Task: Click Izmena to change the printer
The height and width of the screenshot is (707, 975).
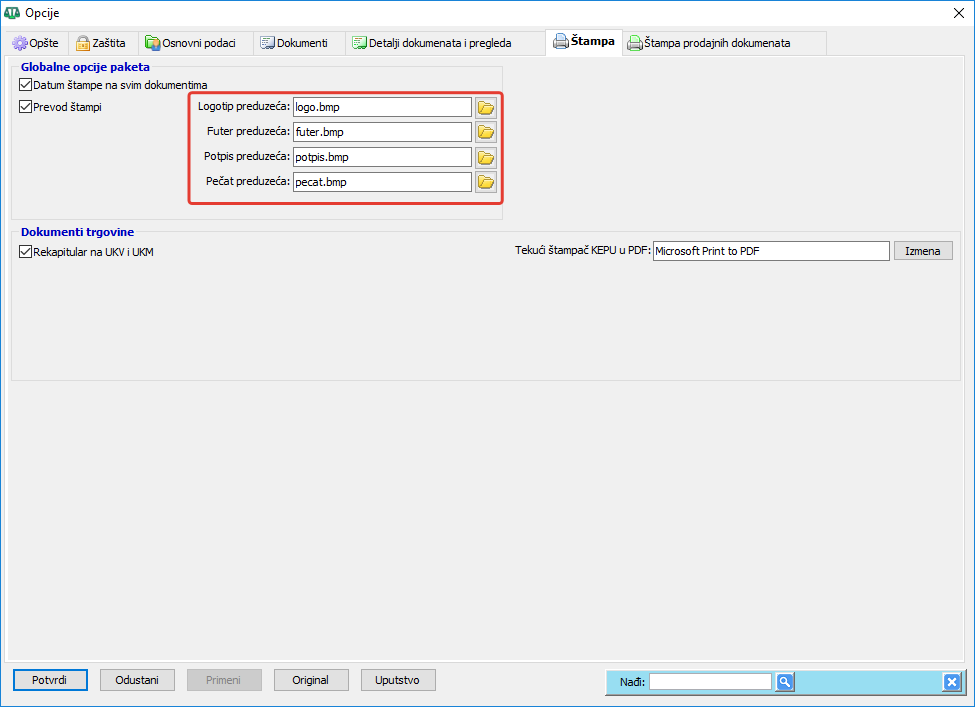Action: pos(922,251)
